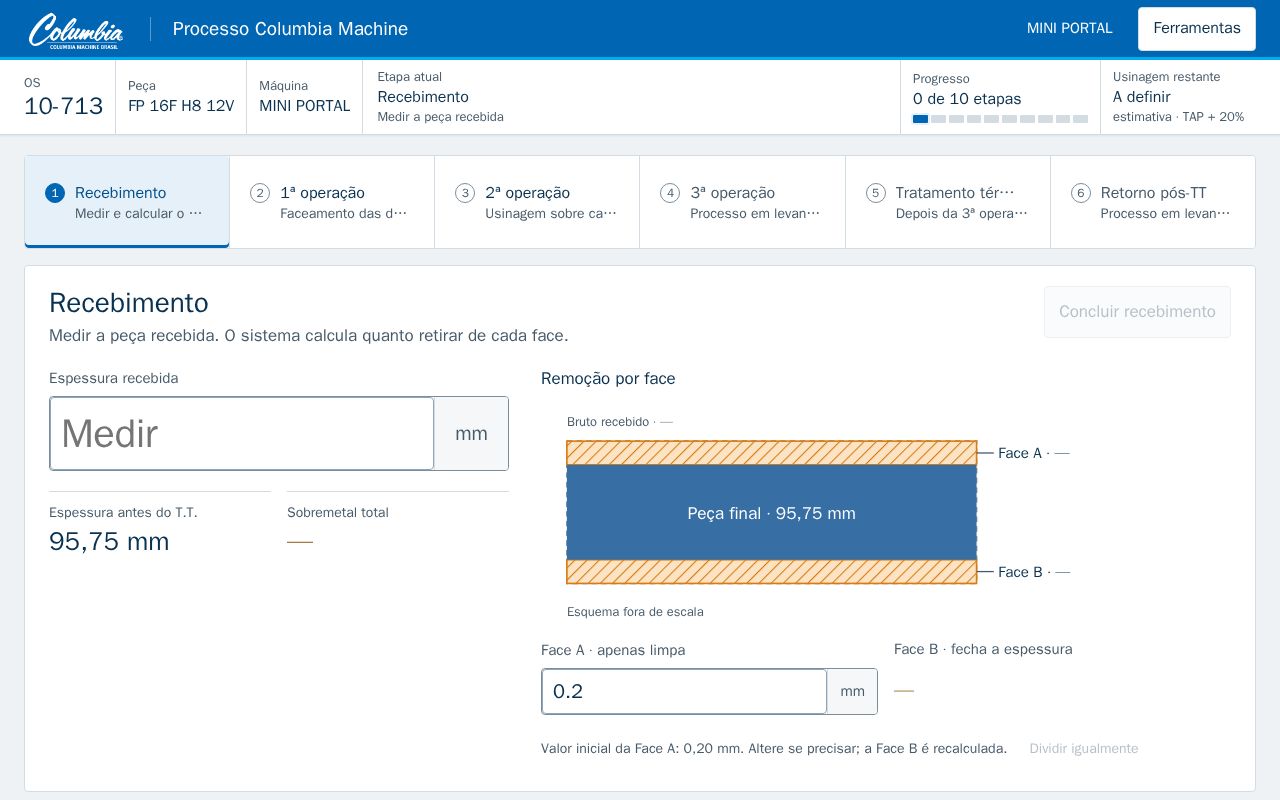This screenshot has width=1280, height=800.
Task: Select the Recebimento step tab
Action: click(x=127, y=201)
